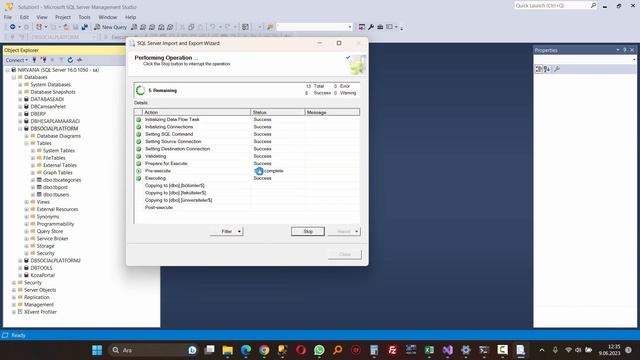Select the 'Pre-execute' action row
The height and width of the screenshot is (360, 640).
pyautogui.click(x=247, y=171)
